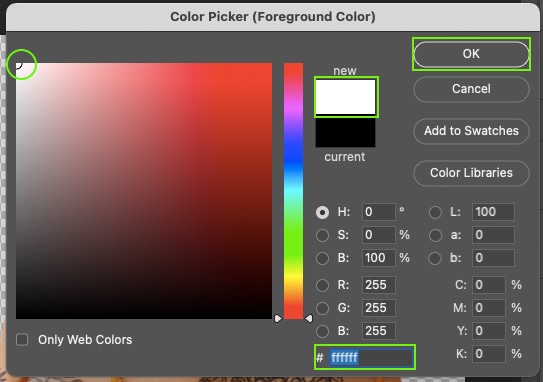Click the current black color swatch
This screenshot has height=382, width=543.
point(345,131)
